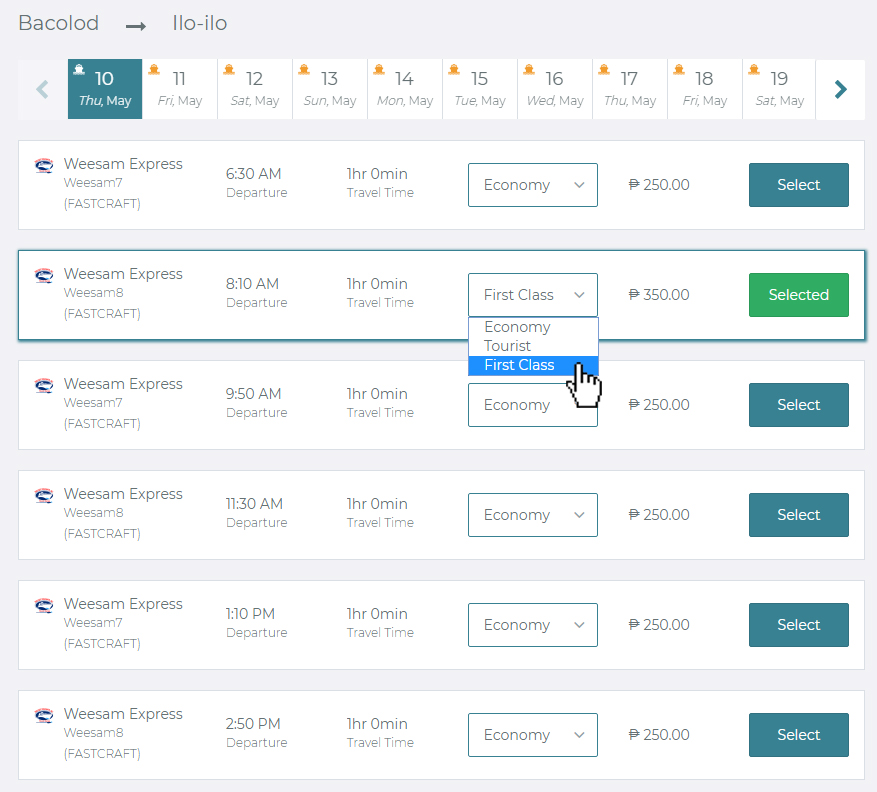877x792 pixels.
Task: Click the Weesam Express logo beside 6:30 AM trip
Action: (44, 165)
